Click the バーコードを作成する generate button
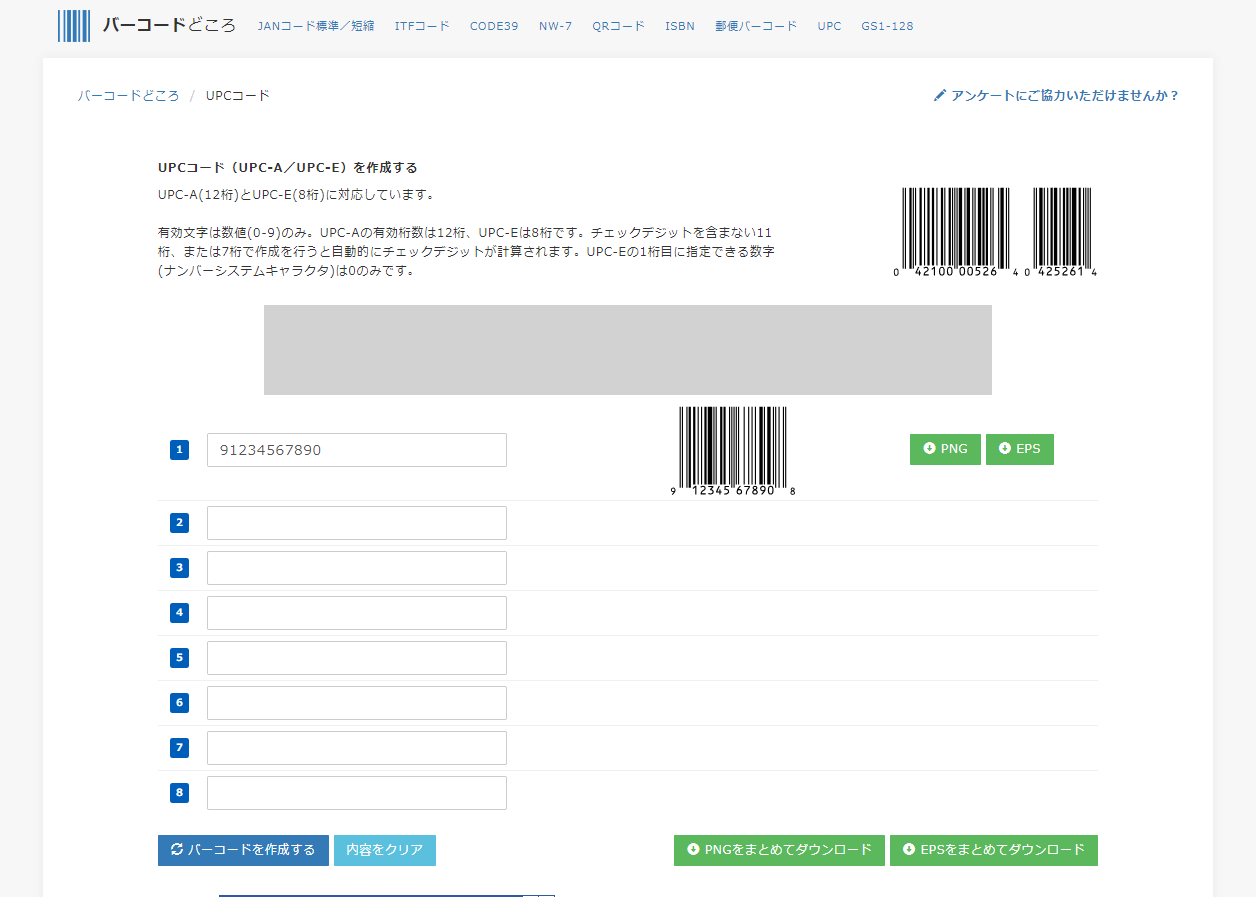This screenshot has height=897, width=1256. [243, 850]
